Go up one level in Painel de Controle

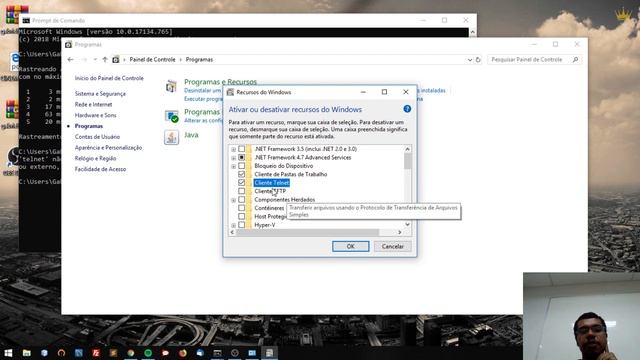tap(105, 60)
